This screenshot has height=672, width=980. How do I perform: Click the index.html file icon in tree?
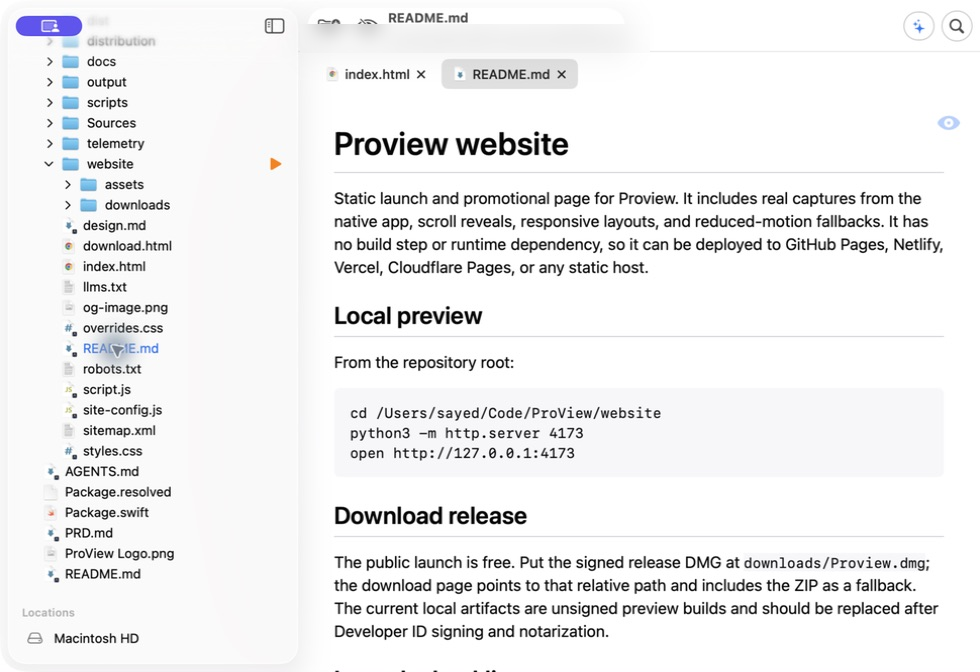click(69, 267)
